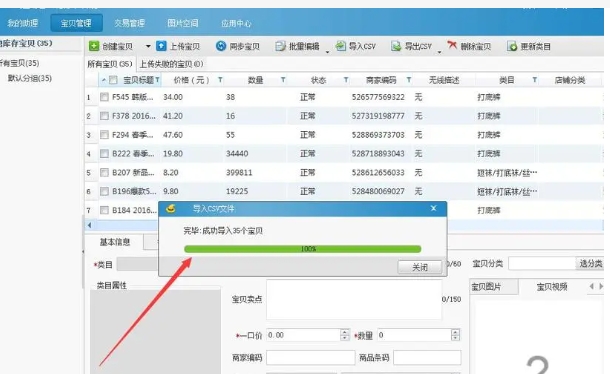Click the 上传宝贝 upload icon
Image resolution: width=610 pixels, height=374 pixels.
pyautogui.click(x=161, y=46)
